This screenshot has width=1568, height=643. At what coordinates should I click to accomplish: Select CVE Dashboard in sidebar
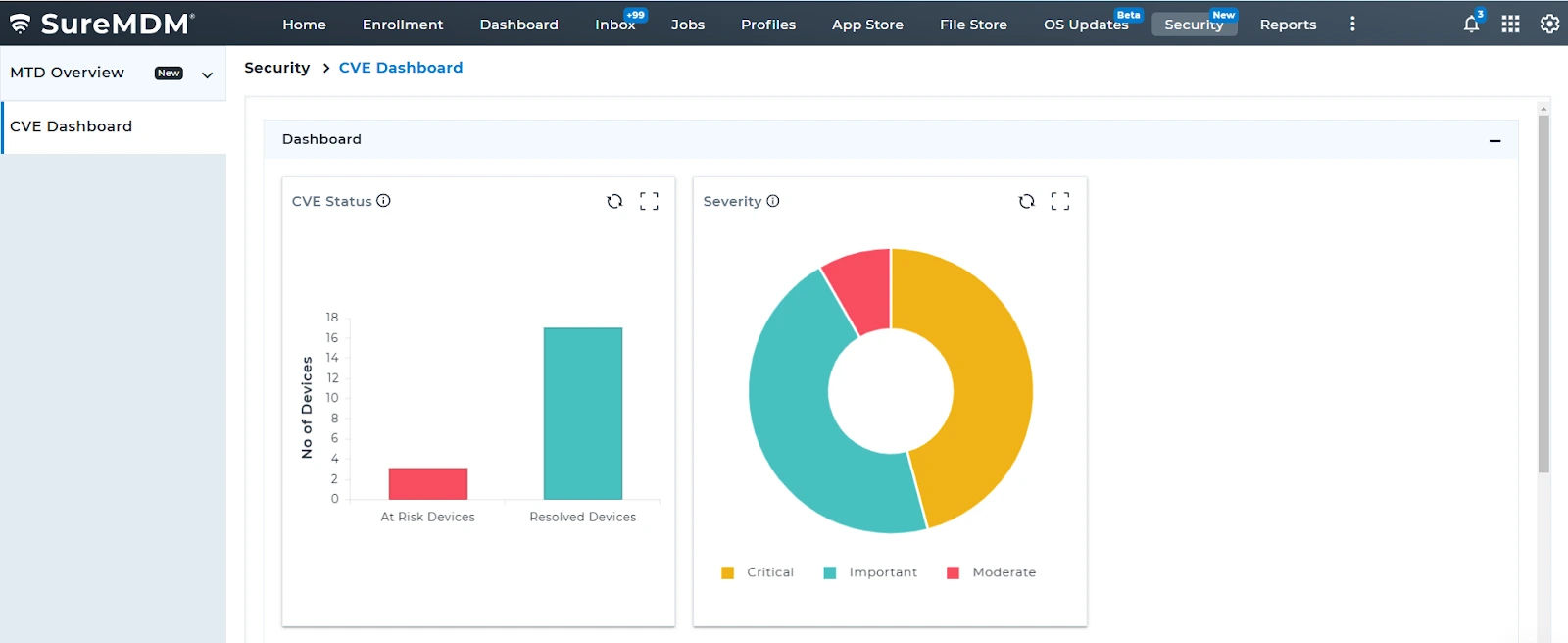[x=114, y=126]
